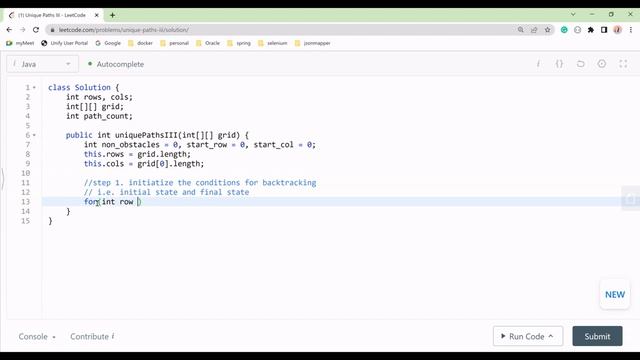This screenshot has height=360, width=640.
Task: Open the spring bookmarks folder
Action: pyautogui.click(x=239, y=43)
